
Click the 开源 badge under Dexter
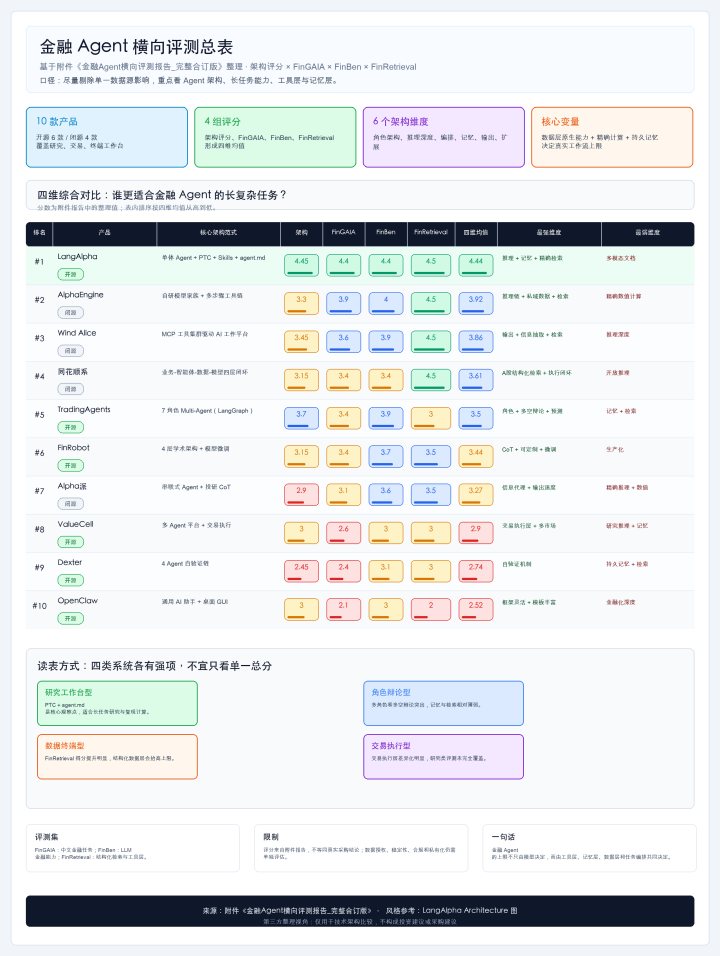[71, 580]
